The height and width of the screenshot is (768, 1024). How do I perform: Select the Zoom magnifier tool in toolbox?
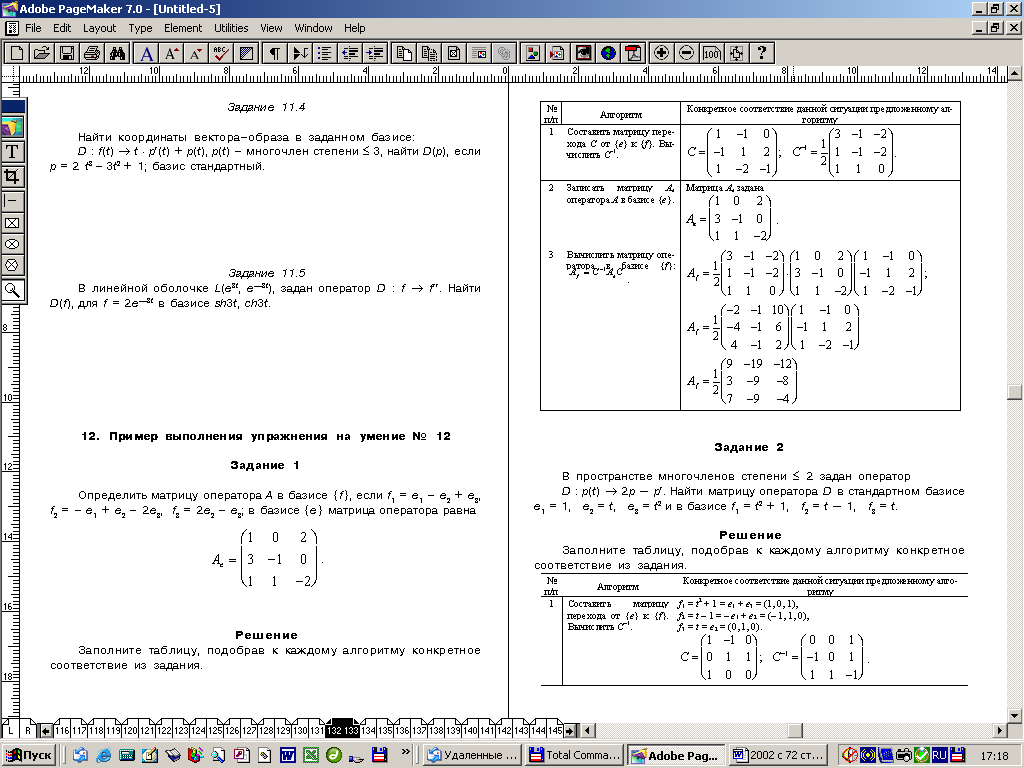[x=12, y=289]
